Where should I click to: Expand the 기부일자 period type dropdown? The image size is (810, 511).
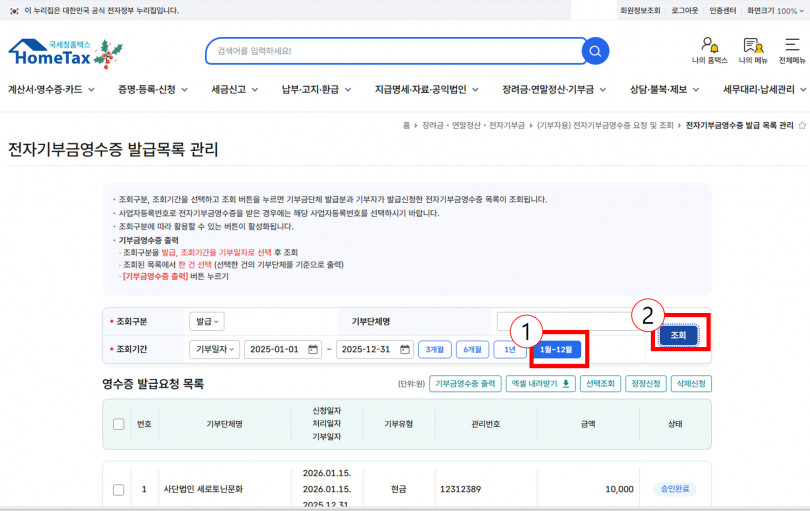point(214,349)
